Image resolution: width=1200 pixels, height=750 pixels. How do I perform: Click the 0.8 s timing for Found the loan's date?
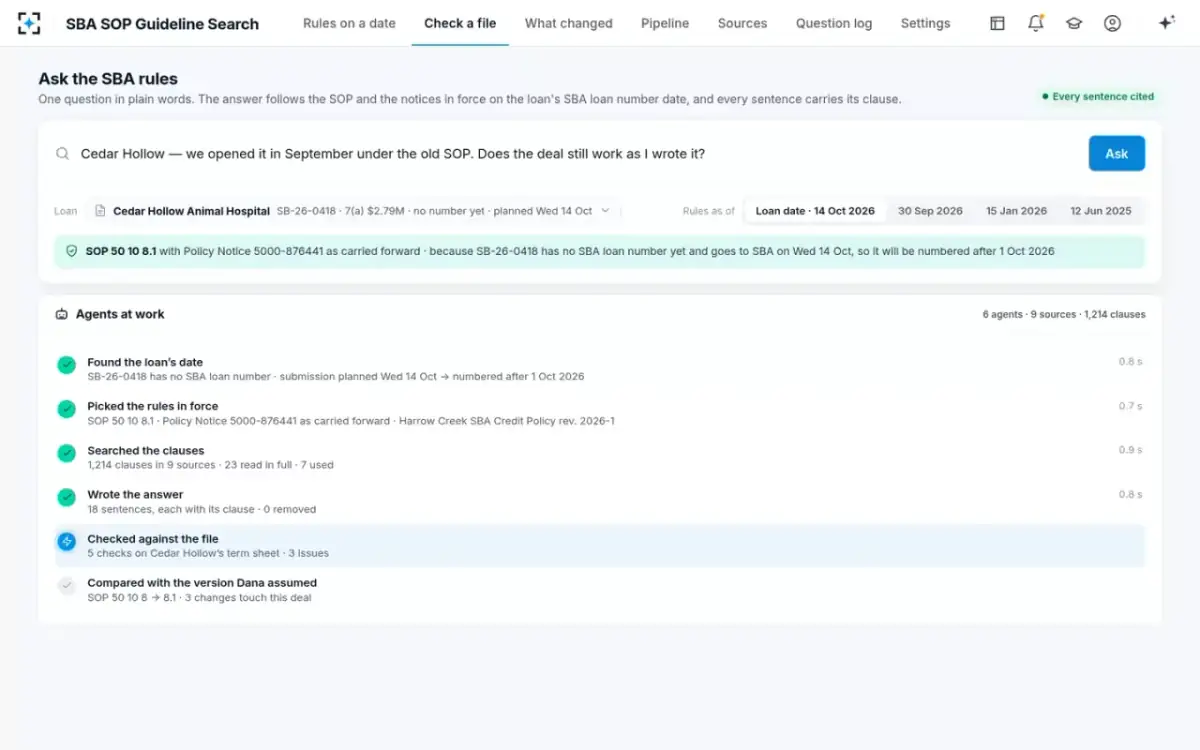click(1130, 362)
